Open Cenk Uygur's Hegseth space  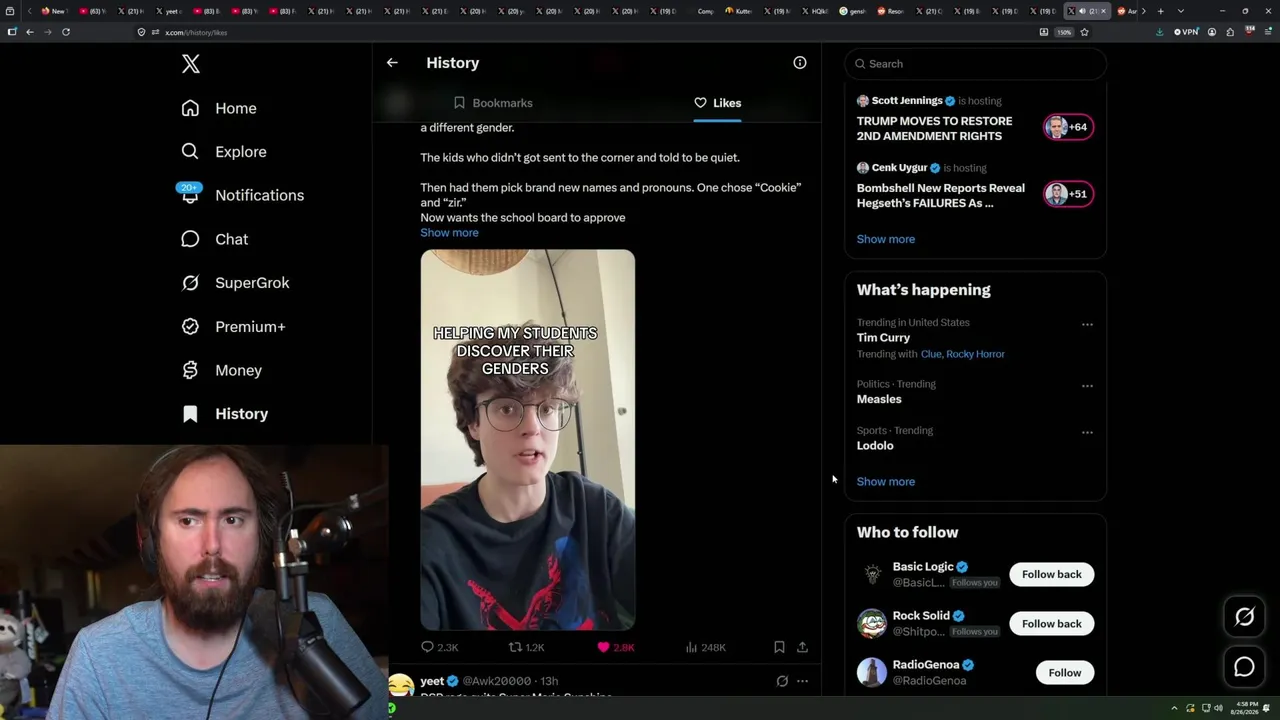pyautogui.click(x=940, y=195)
